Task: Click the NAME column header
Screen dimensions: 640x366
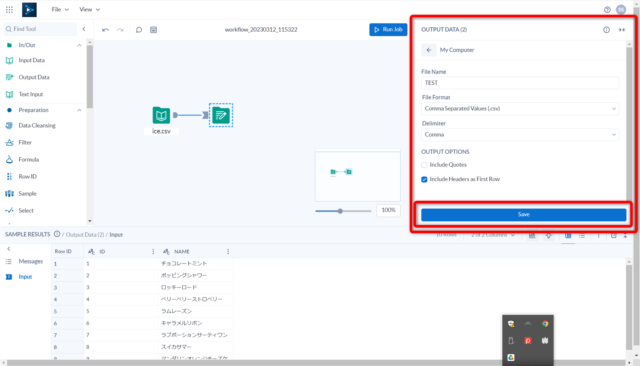Action: 196,252
